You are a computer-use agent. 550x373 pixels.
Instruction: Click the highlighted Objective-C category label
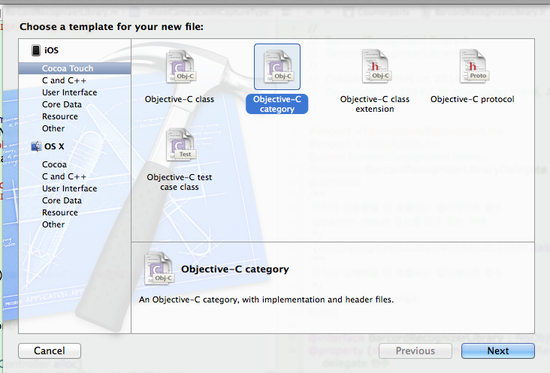tap(277, 104)
